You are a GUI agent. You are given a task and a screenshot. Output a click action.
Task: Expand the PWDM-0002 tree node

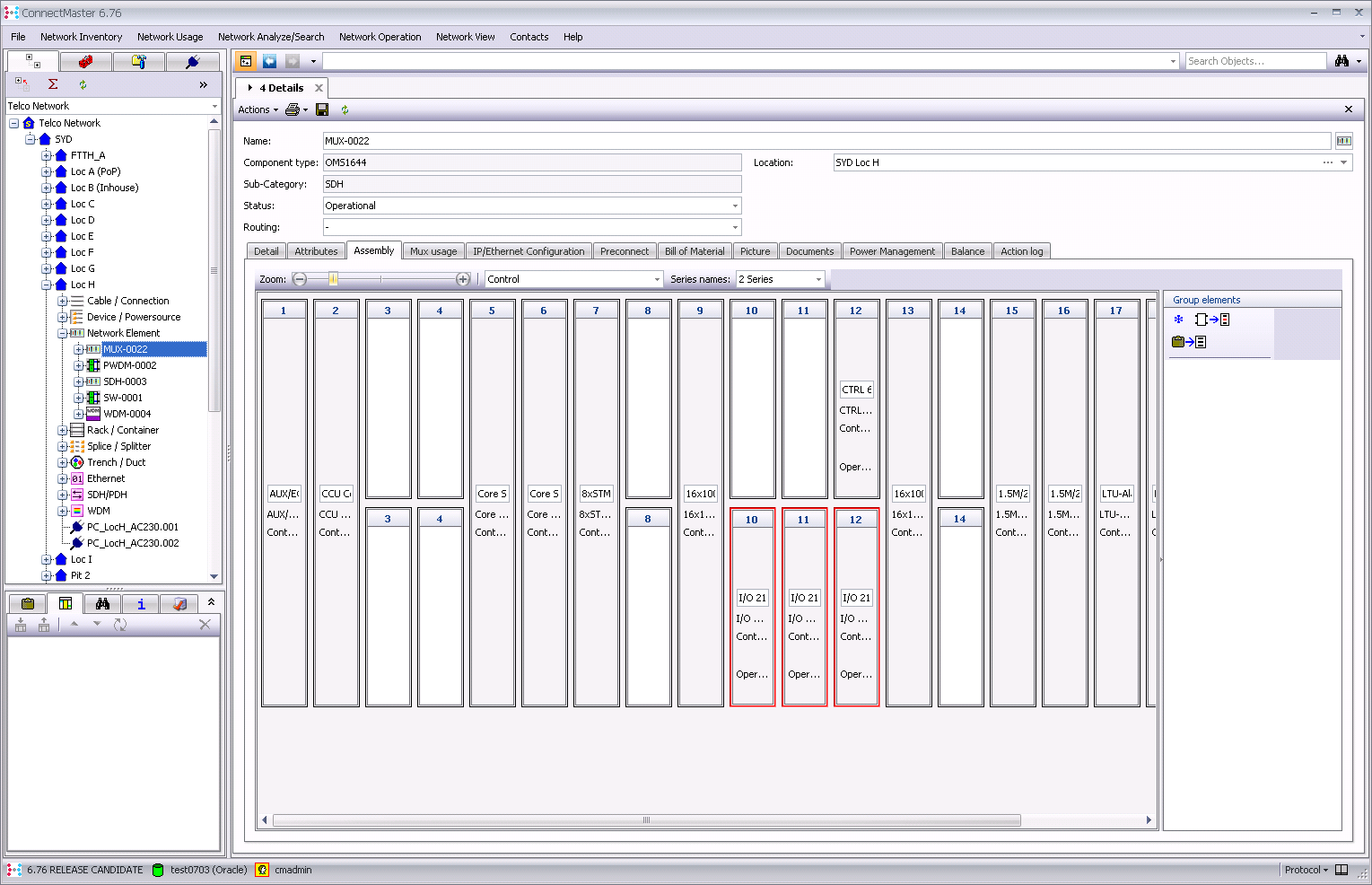coord(79,365)
